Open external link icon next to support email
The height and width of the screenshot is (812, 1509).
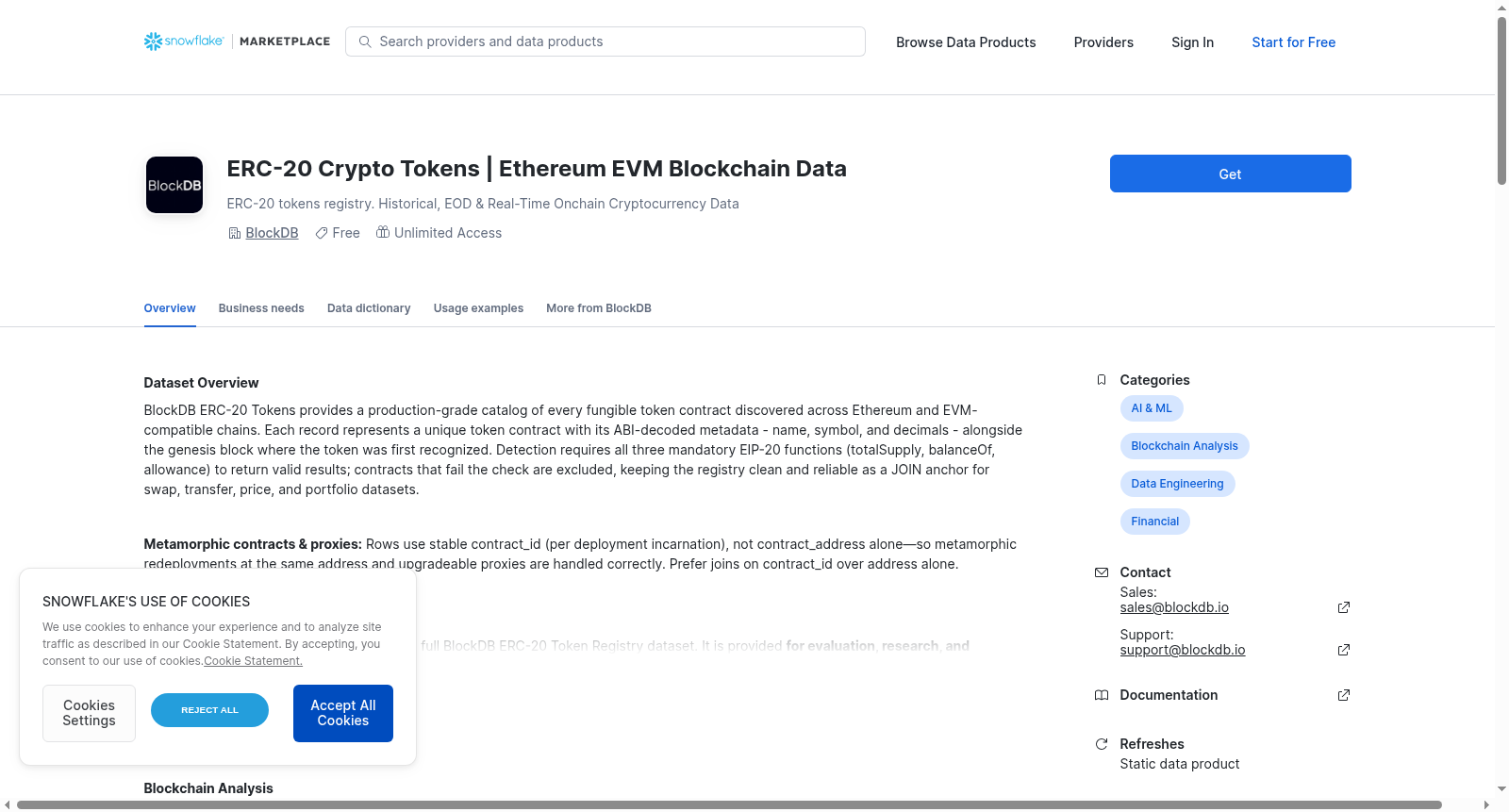coord(1344,650)
